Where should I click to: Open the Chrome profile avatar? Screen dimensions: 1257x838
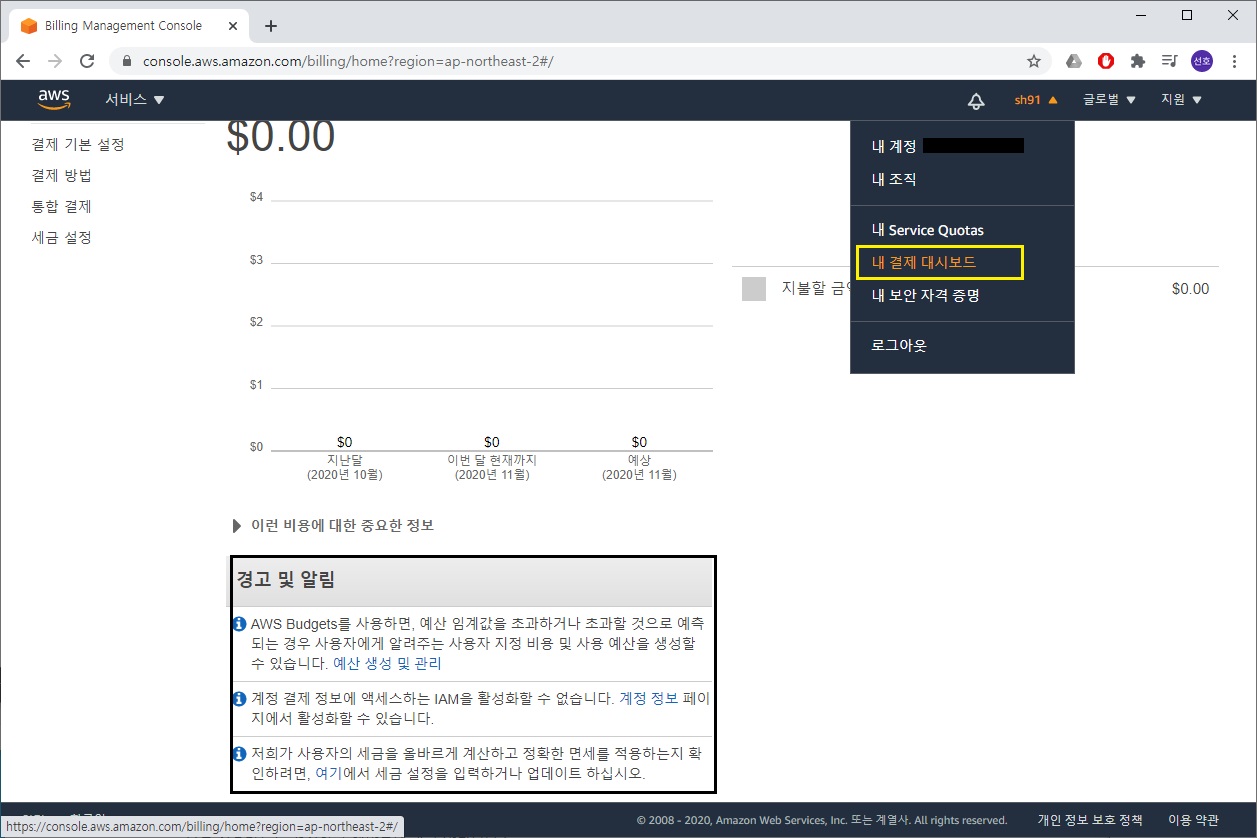1201,61
